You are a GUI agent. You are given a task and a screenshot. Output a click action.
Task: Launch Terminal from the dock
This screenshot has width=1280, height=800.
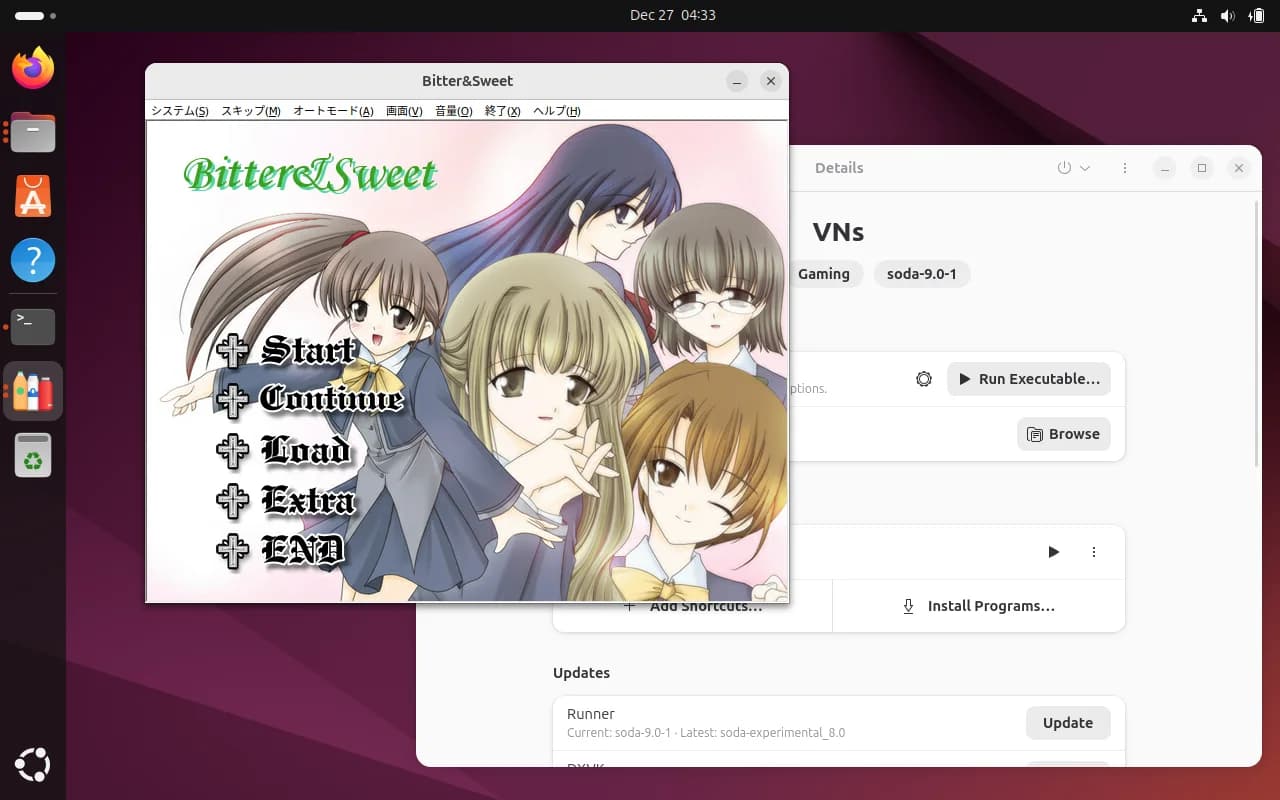point(33,326)
